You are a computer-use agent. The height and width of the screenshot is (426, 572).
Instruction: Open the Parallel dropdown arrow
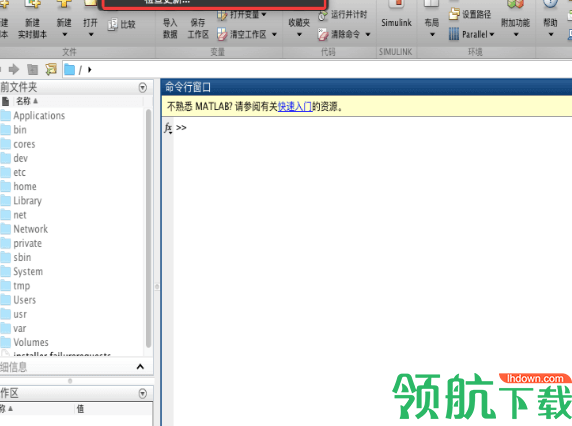tap(492, 34)
